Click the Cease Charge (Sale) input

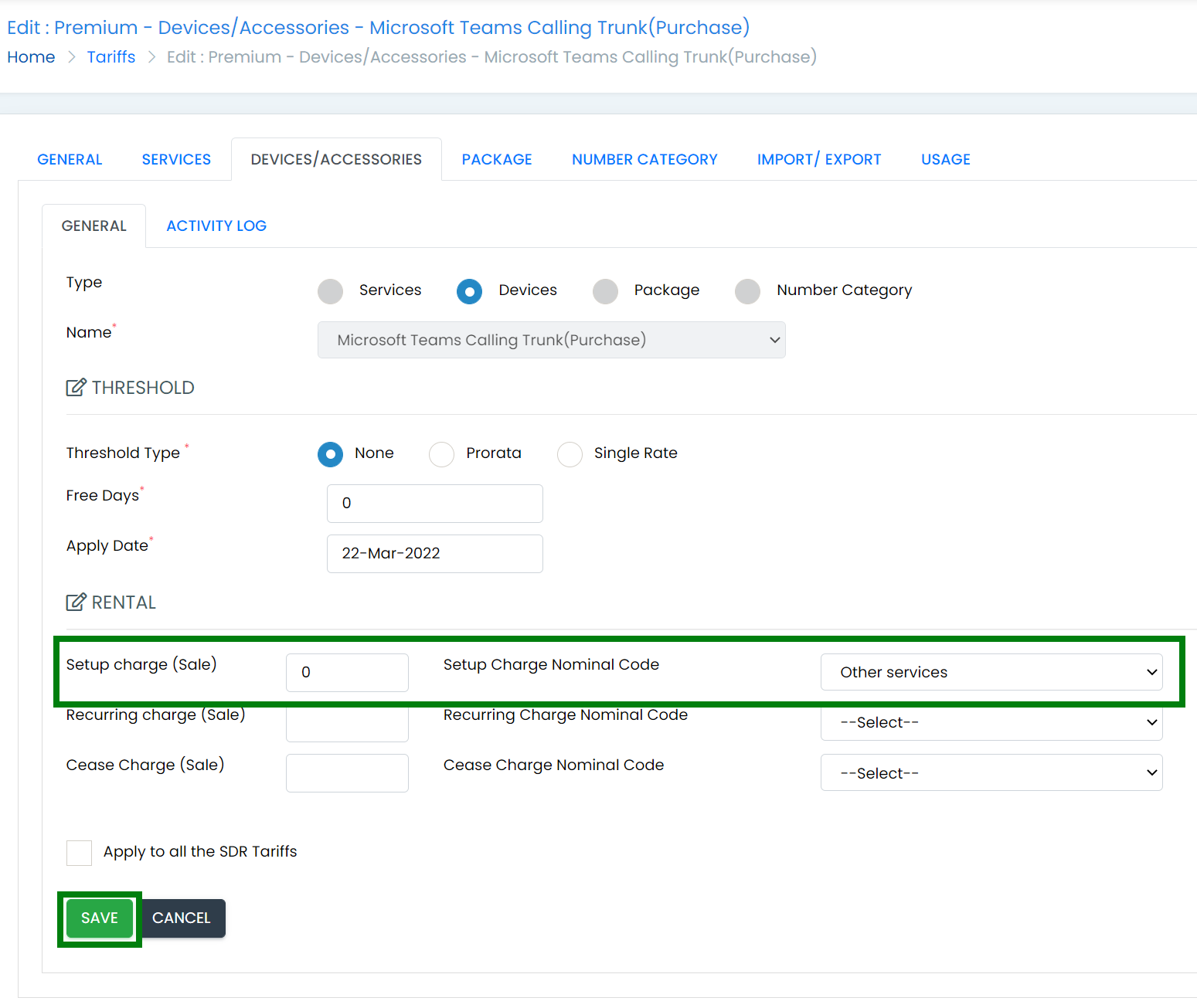347,773
